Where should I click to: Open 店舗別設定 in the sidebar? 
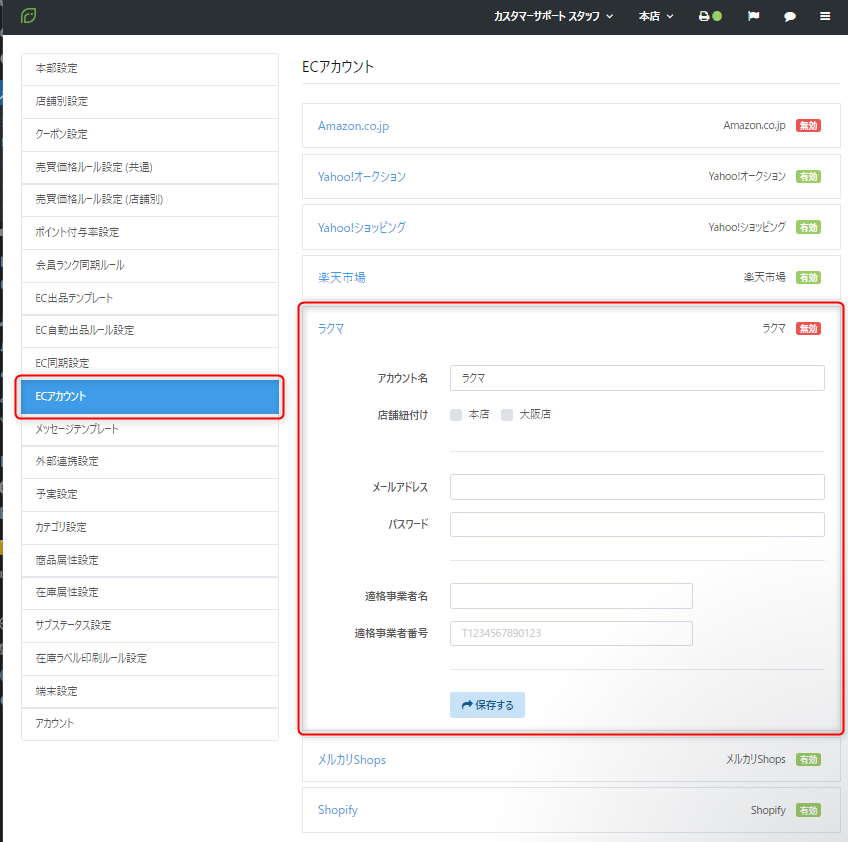150,102
